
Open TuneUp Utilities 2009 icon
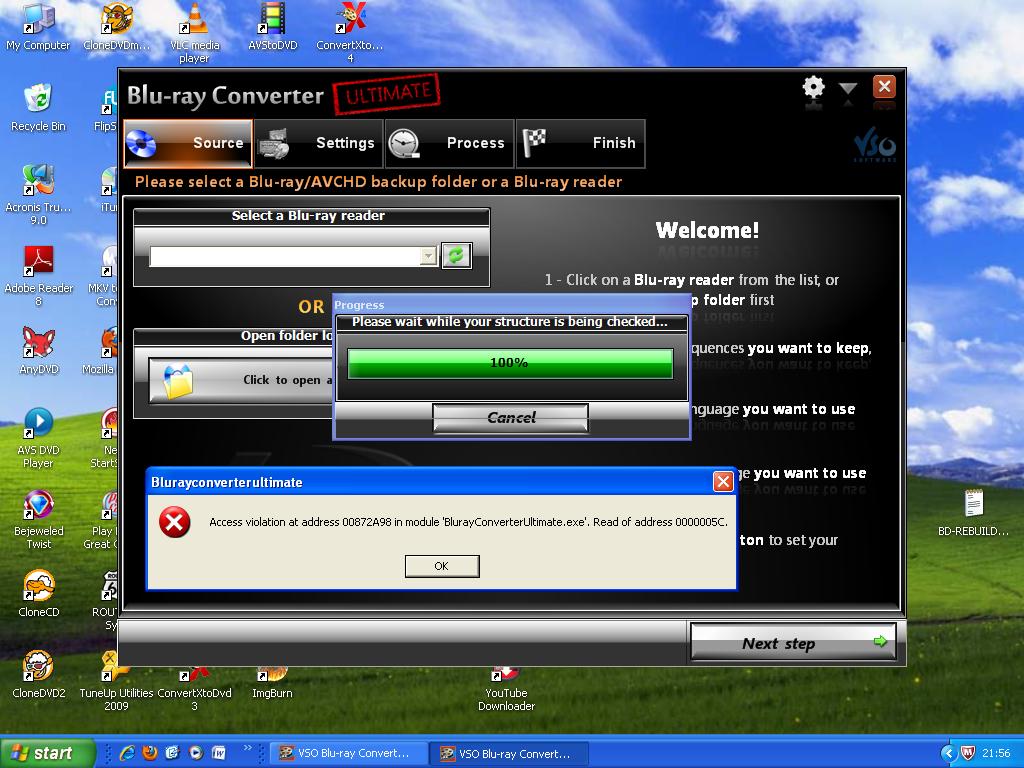[116, 682]
